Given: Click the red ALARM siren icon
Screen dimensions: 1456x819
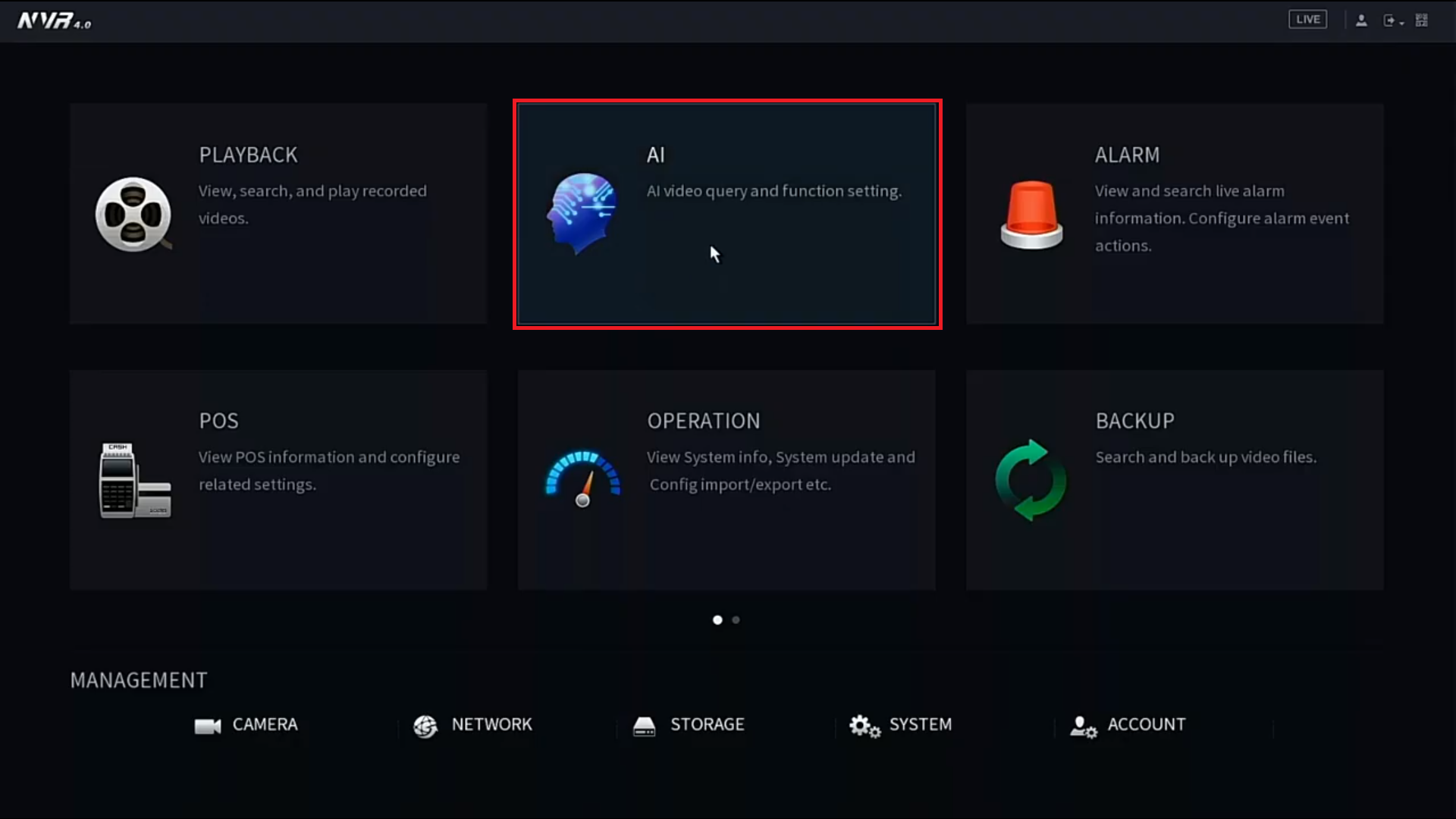Looking at the screenshot, I should click(1031, 215).
